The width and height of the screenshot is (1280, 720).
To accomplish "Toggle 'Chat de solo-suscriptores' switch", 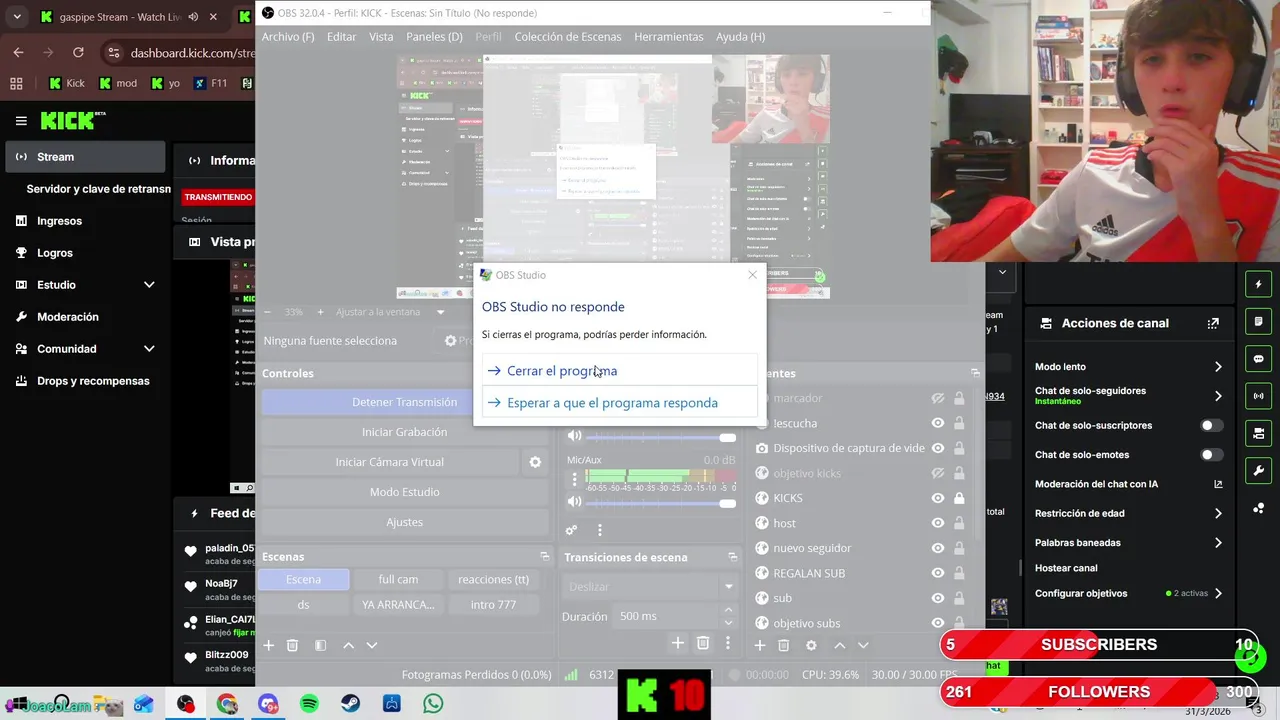I will 1211,425.
